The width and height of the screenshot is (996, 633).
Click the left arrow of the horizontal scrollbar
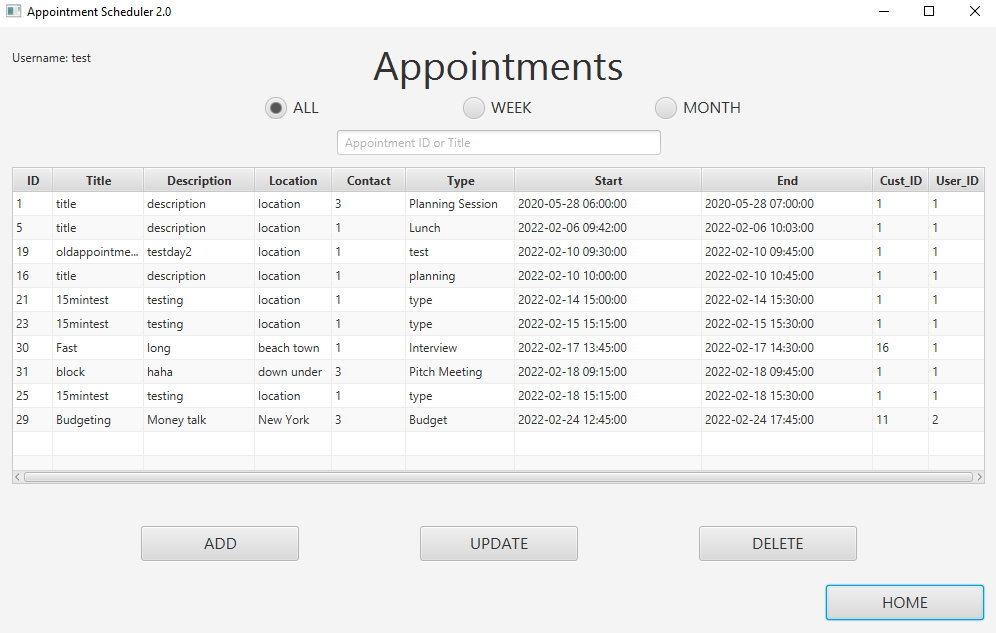pyautogui.click(x=17, y=476)
